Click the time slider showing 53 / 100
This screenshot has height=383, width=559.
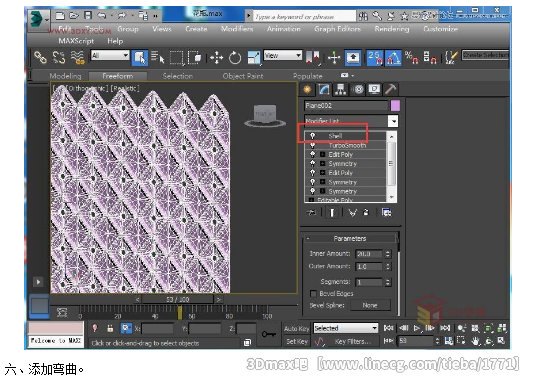(178, 299)
